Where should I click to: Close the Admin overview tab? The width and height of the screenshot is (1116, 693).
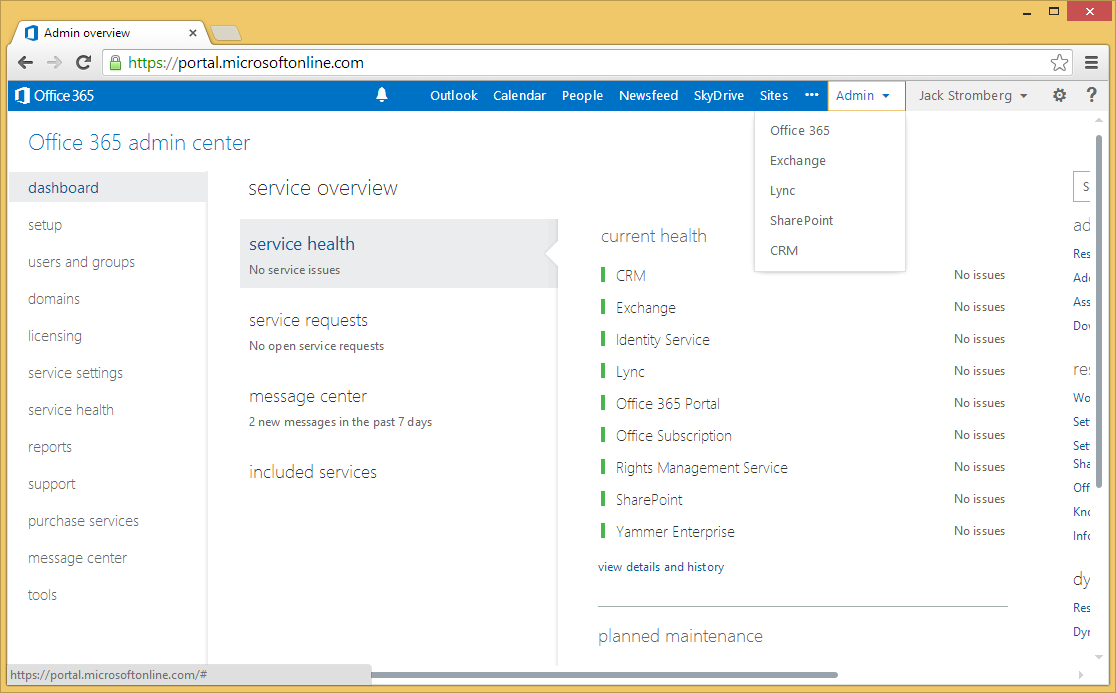click(x=193, y=33)
